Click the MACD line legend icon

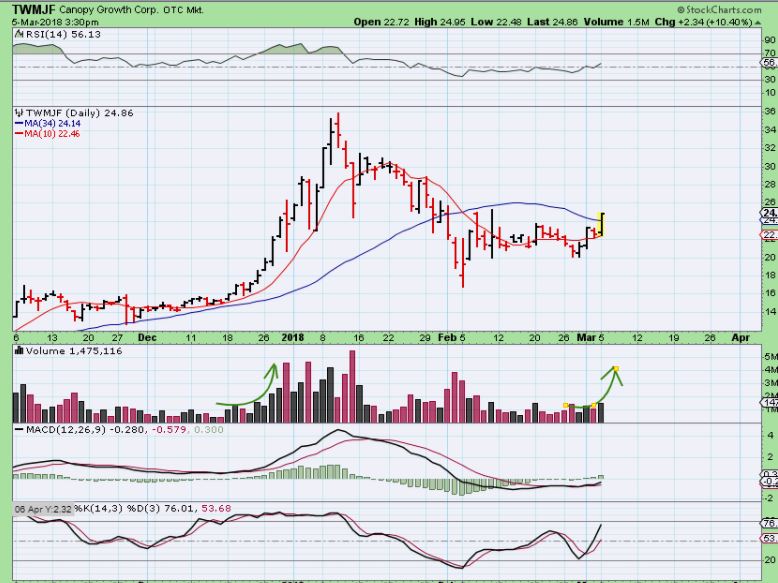coord(19,430)
